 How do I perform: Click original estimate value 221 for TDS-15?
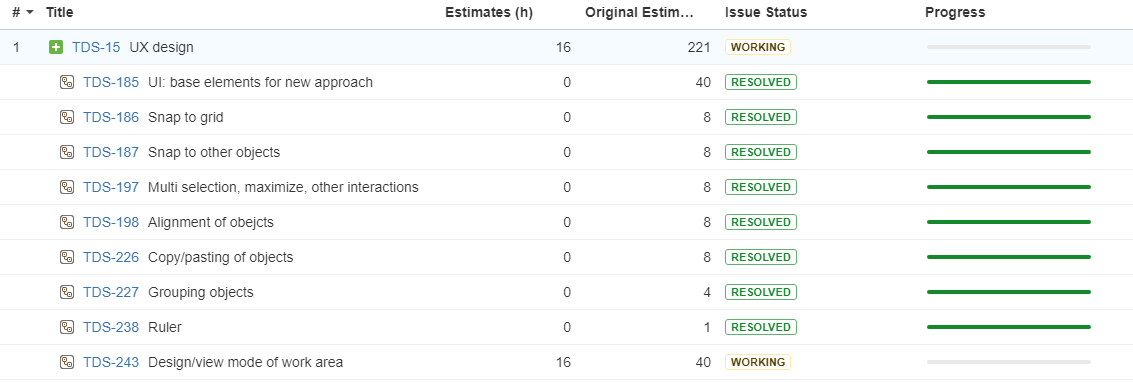click(699, 48)
